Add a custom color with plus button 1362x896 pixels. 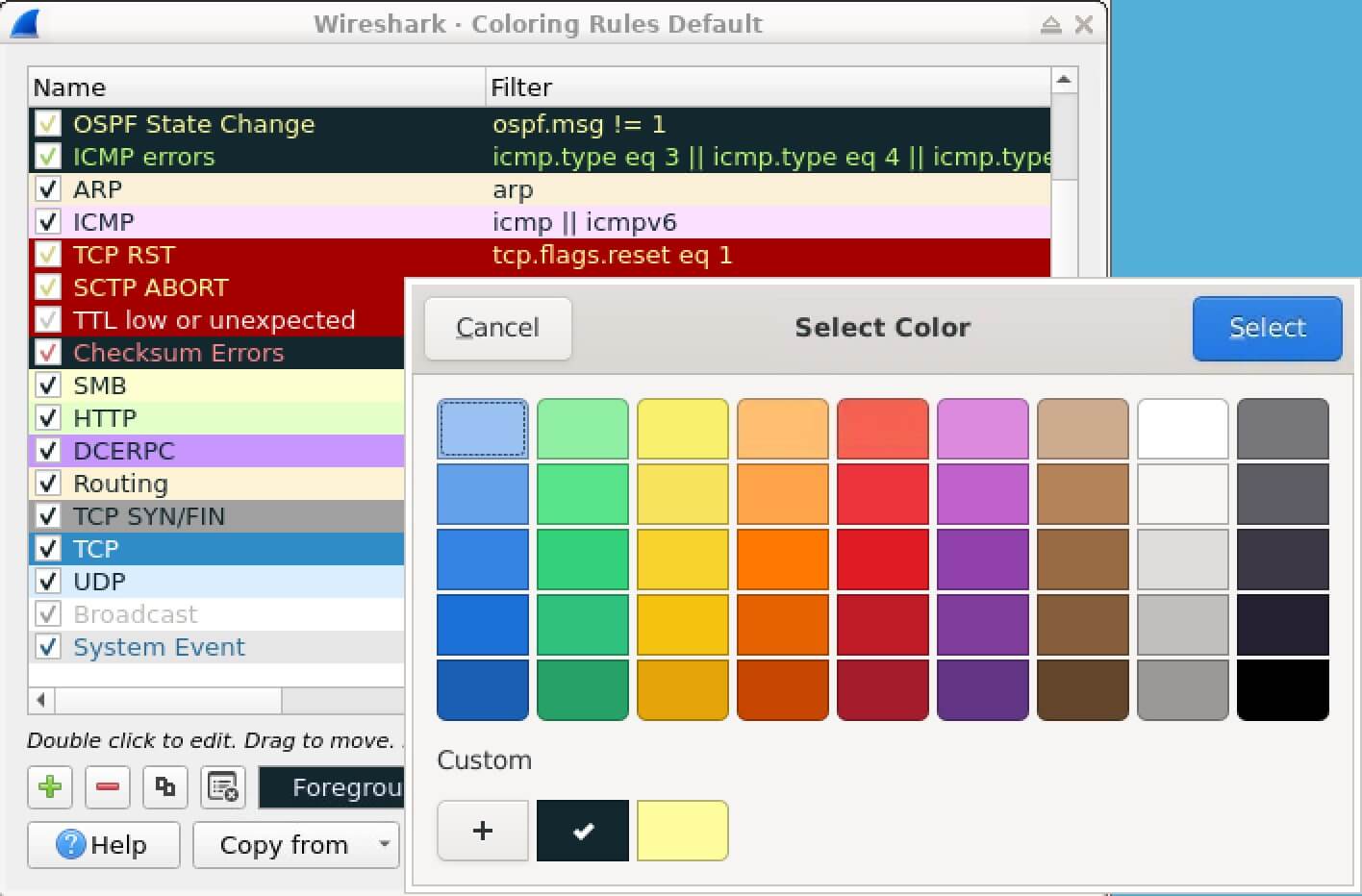point(483,831)
